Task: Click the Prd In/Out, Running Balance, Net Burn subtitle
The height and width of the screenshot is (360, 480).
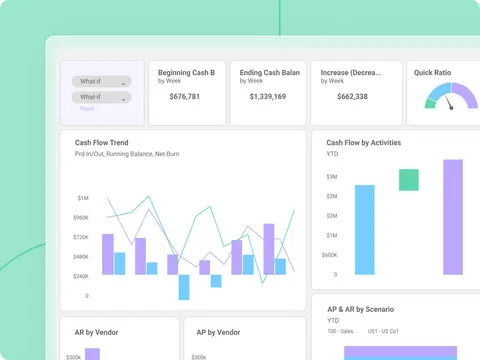Action: point(127,154)
